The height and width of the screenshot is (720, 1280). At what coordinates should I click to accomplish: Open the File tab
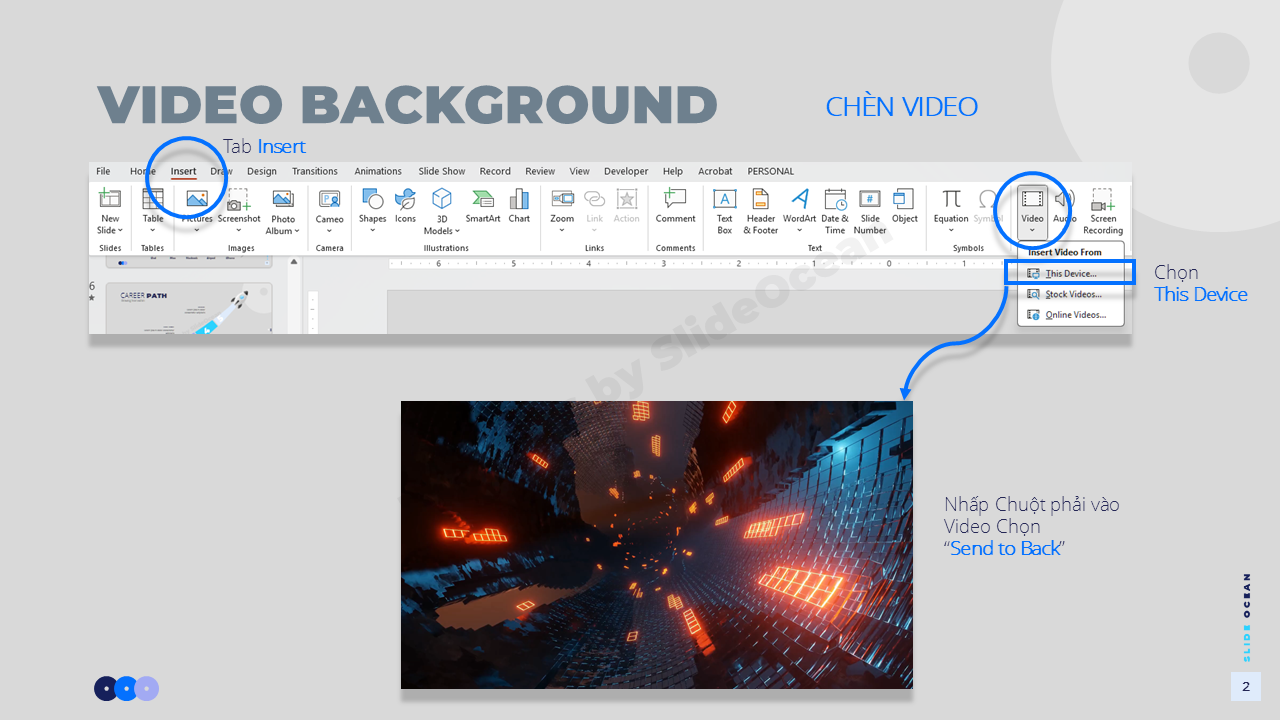point(103,171)
